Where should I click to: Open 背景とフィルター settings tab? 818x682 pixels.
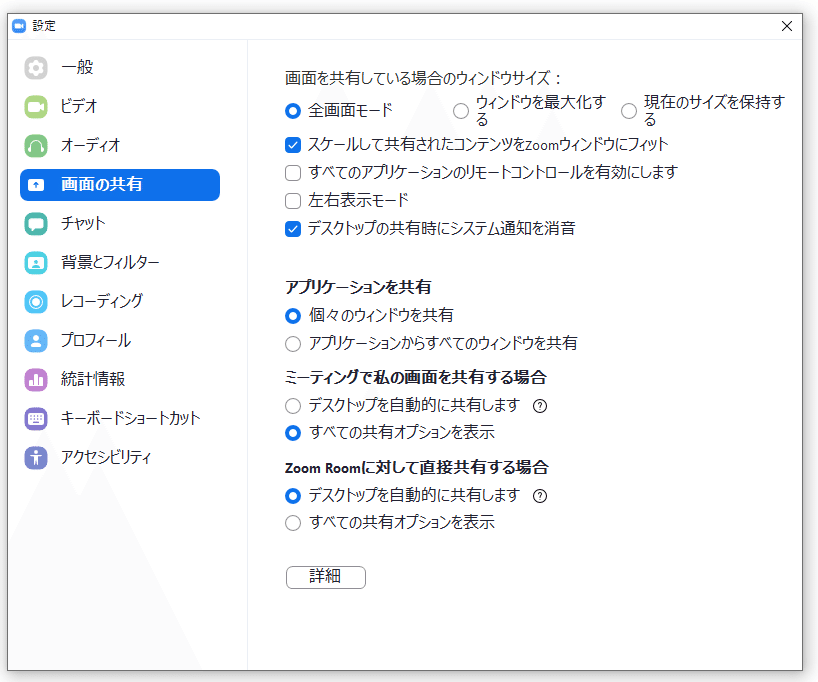click(120, 262)
